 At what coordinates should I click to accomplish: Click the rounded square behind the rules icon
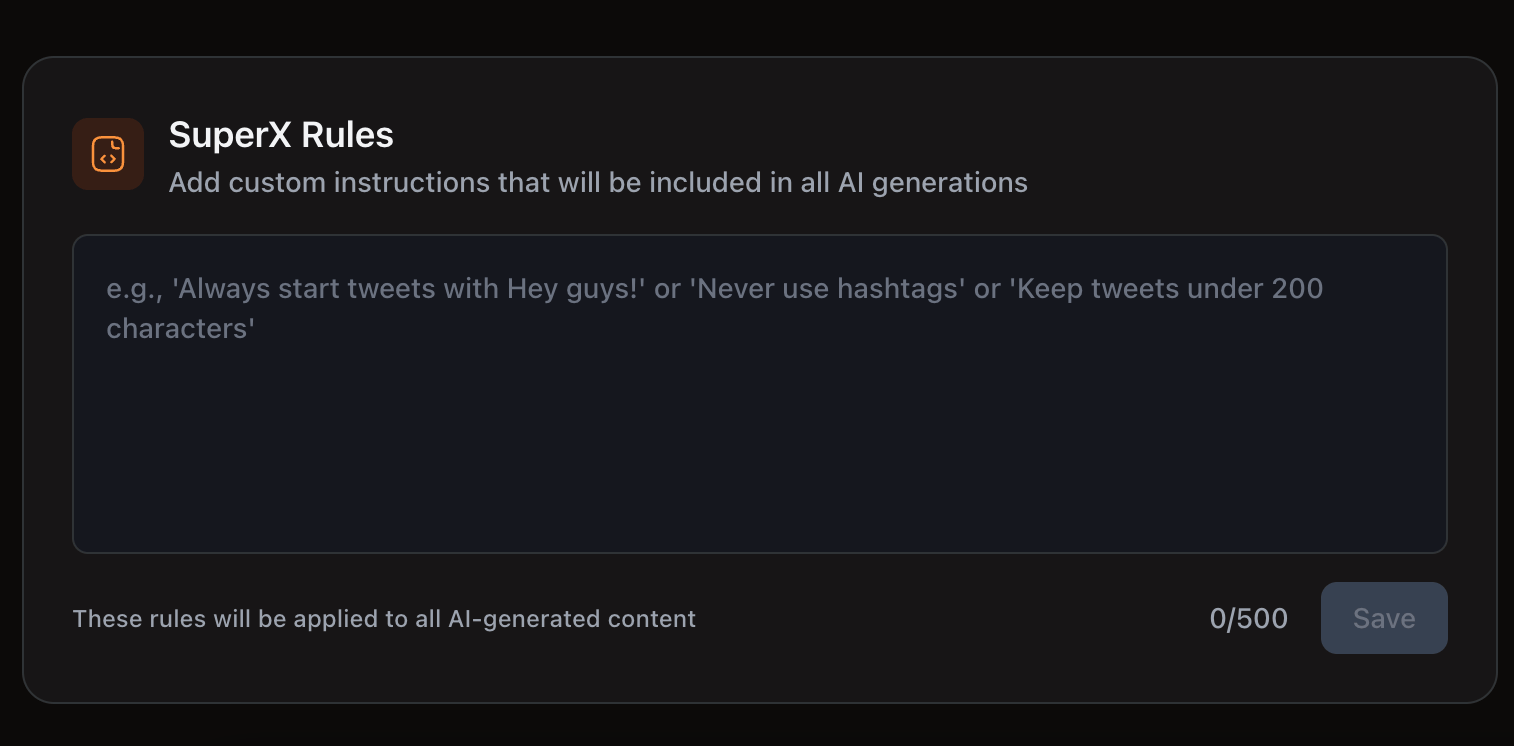tap(84, 130)
